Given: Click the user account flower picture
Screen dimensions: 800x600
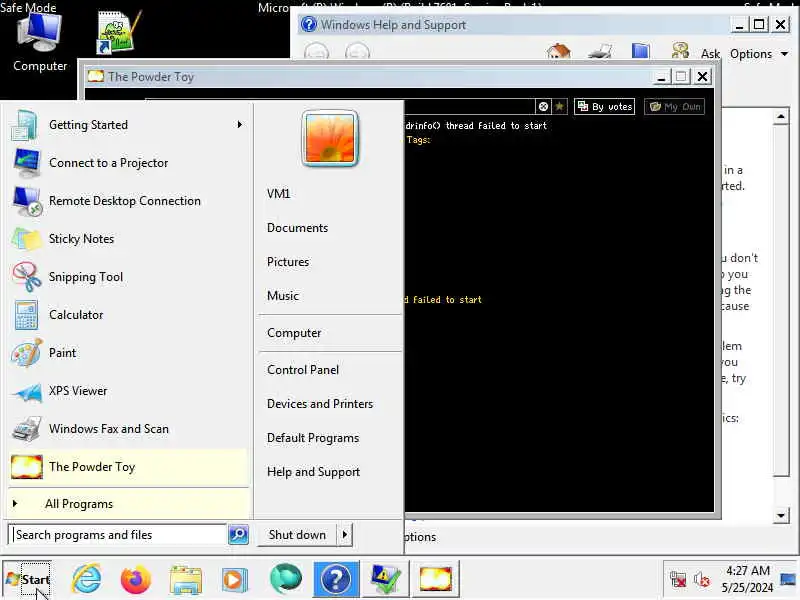Looking at the screenshot, I should coord(330,138).
